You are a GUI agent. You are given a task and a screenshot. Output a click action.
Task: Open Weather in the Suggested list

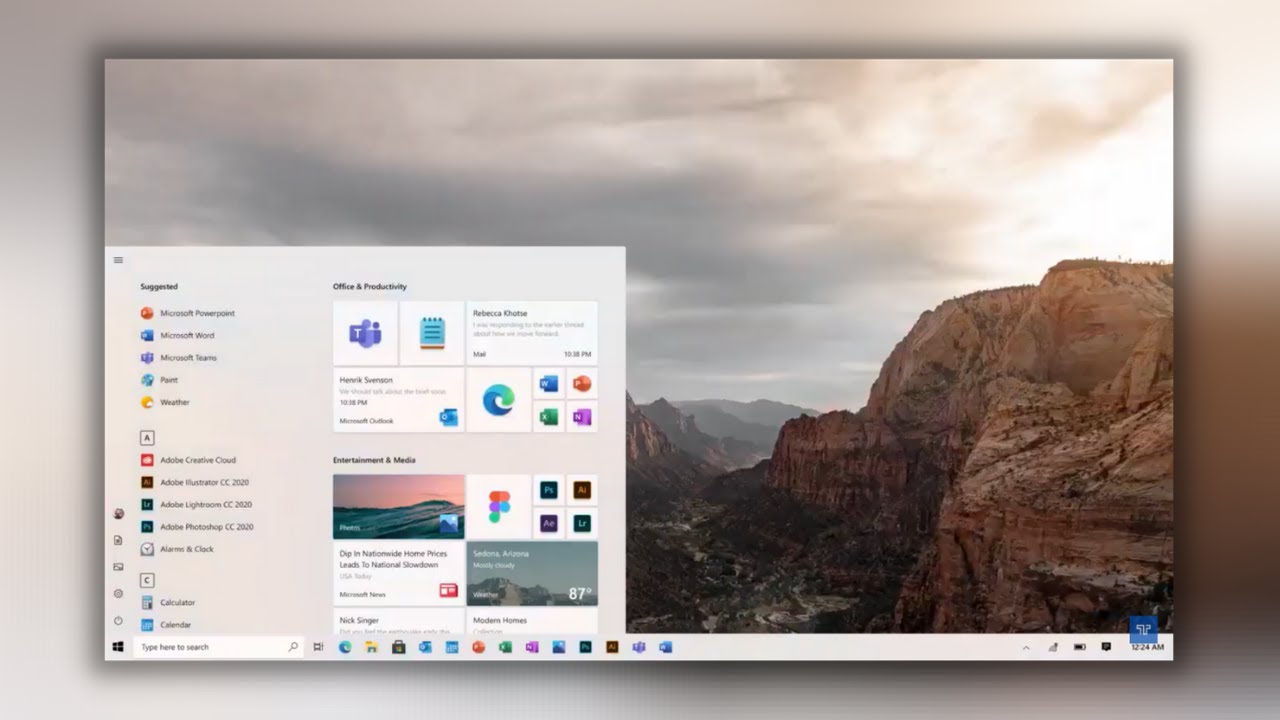click(165, 402)
